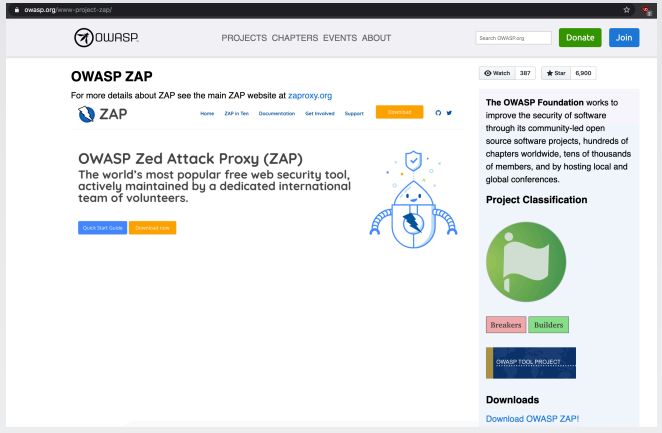Open Download OWASP ZAP! link
The height and width of the screenshot is (433, 662).
532,419
